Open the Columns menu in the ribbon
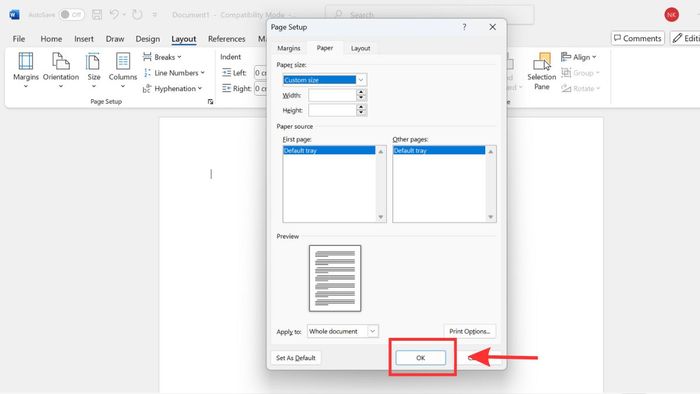This screenshot has height=394, width=700. click(123, 70)
